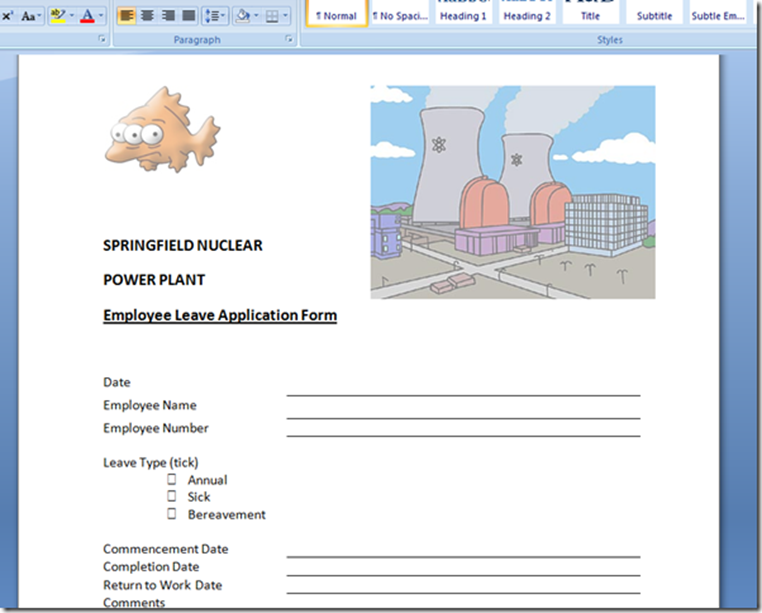762x613 pixels.
Task: Click the 'Date' label text
Action: (117, 382)
